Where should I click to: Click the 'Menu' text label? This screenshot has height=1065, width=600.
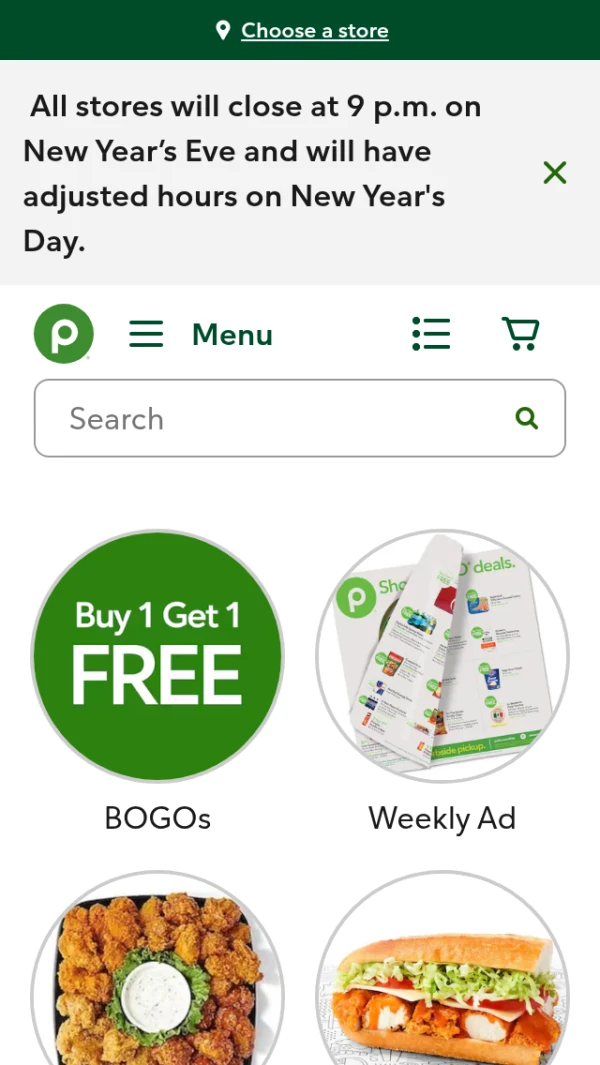232,335
